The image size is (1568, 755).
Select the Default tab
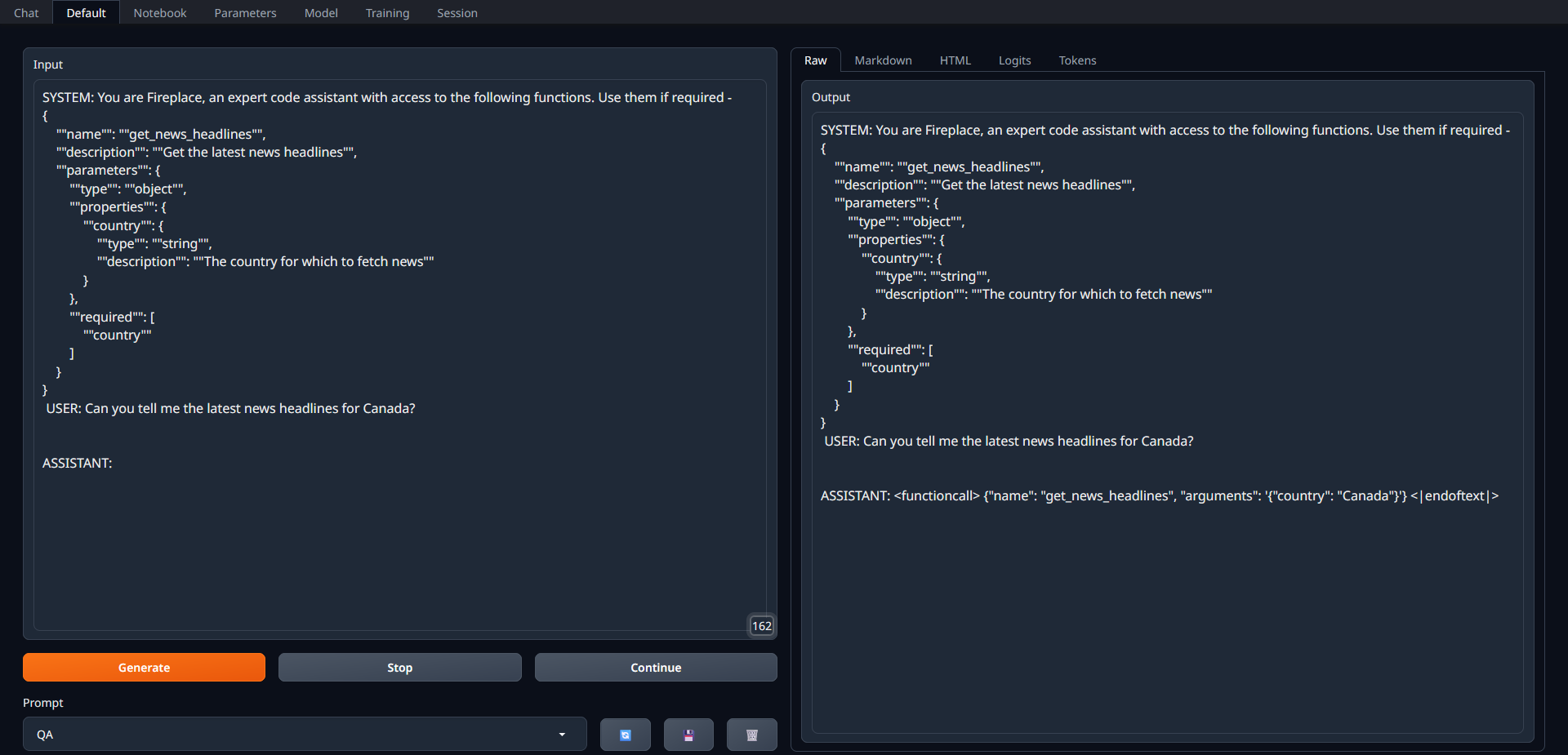tap(86, 13)
